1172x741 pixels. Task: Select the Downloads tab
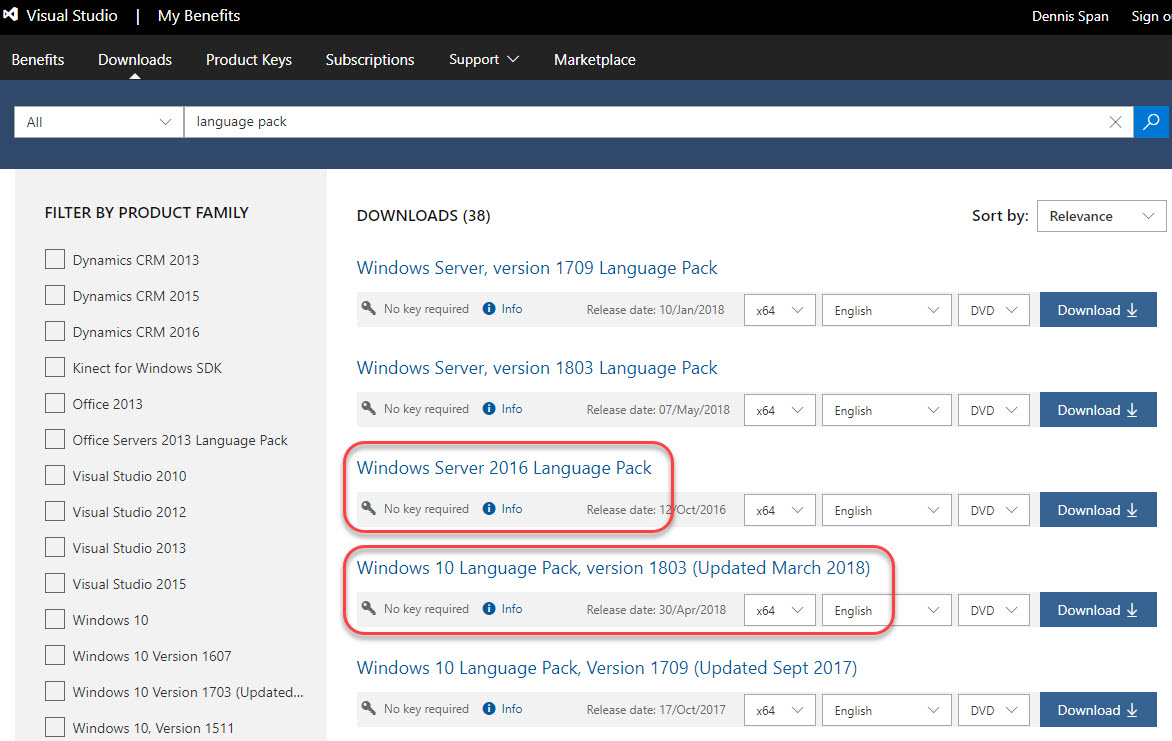pos(135,60)
